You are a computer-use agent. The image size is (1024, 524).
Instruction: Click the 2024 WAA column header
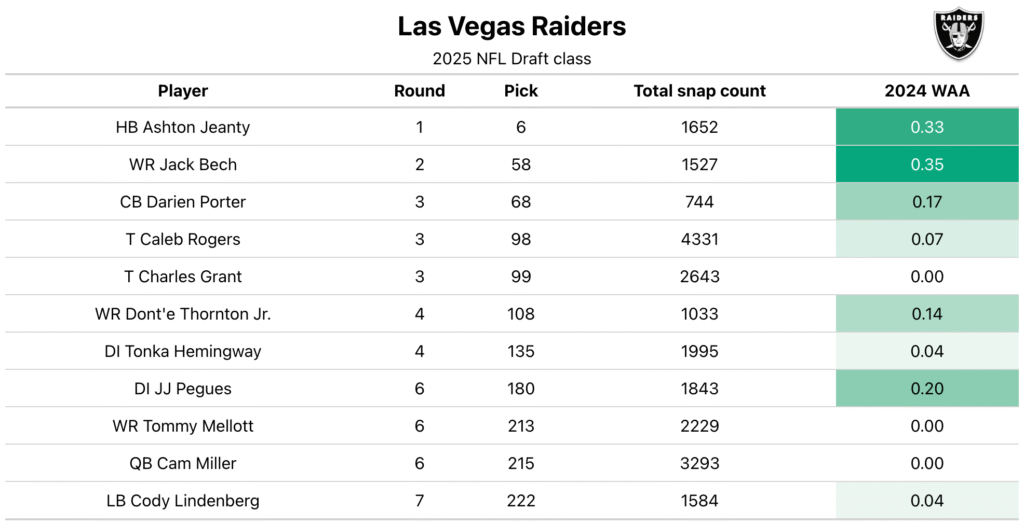point(927,91)
